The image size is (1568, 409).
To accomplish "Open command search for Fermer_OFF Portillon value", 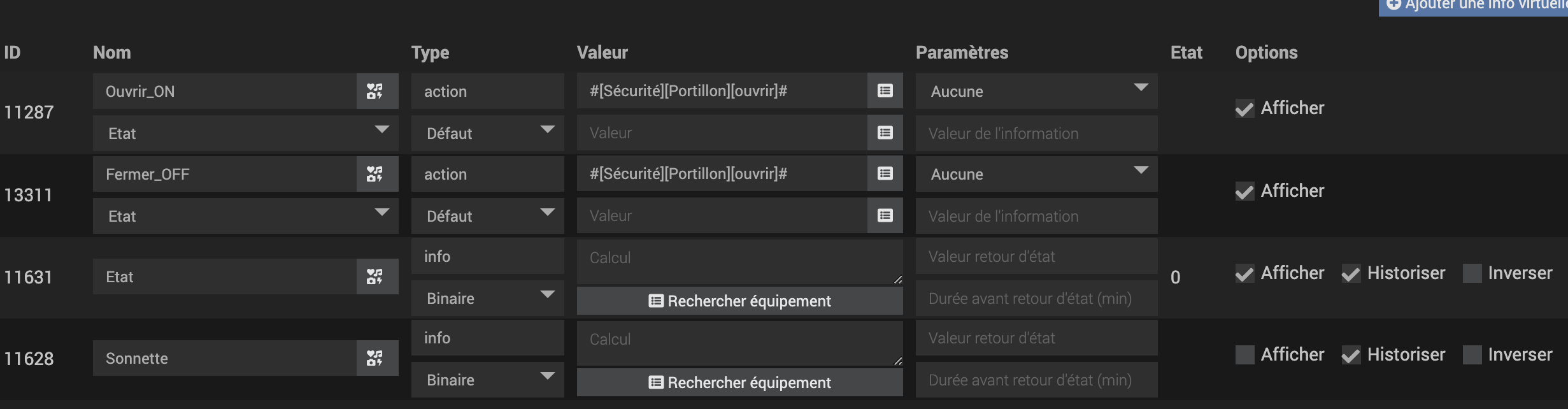I will pyautogui.click(x=885, y=173).
